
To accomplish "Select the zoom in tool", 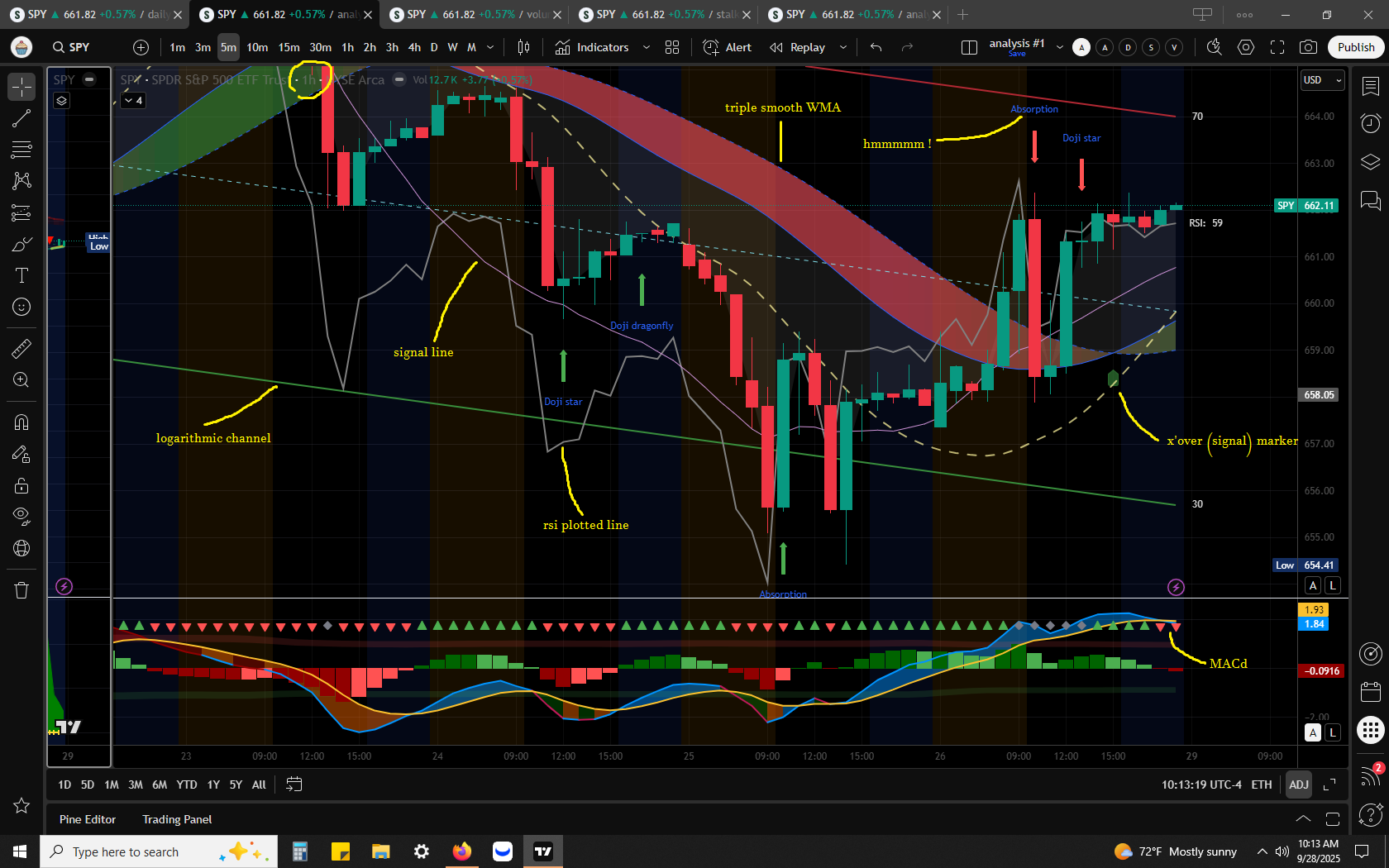I will pyautogui.click(x=21, y=379).
